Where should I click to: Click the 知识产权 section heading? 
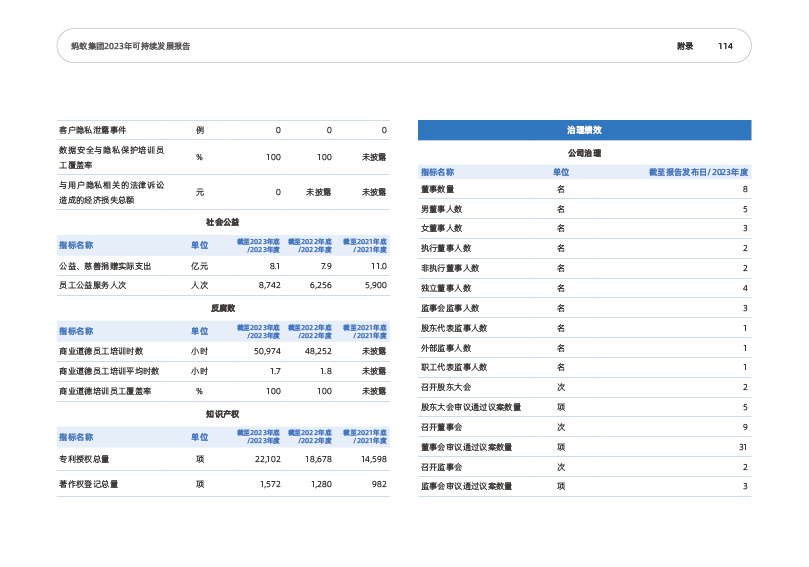tap(222, 412)
